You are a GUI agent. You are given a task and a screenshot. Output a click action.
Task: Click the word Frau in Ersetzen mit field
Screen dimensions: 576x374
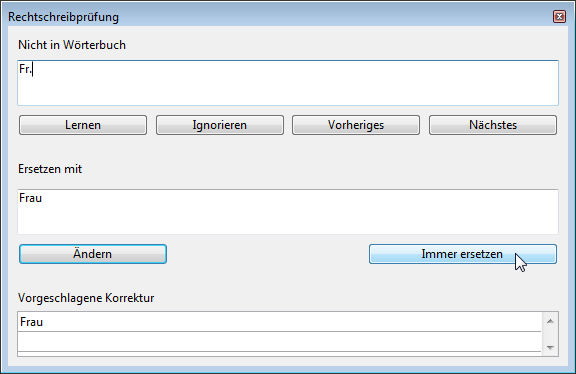point(30,198)
